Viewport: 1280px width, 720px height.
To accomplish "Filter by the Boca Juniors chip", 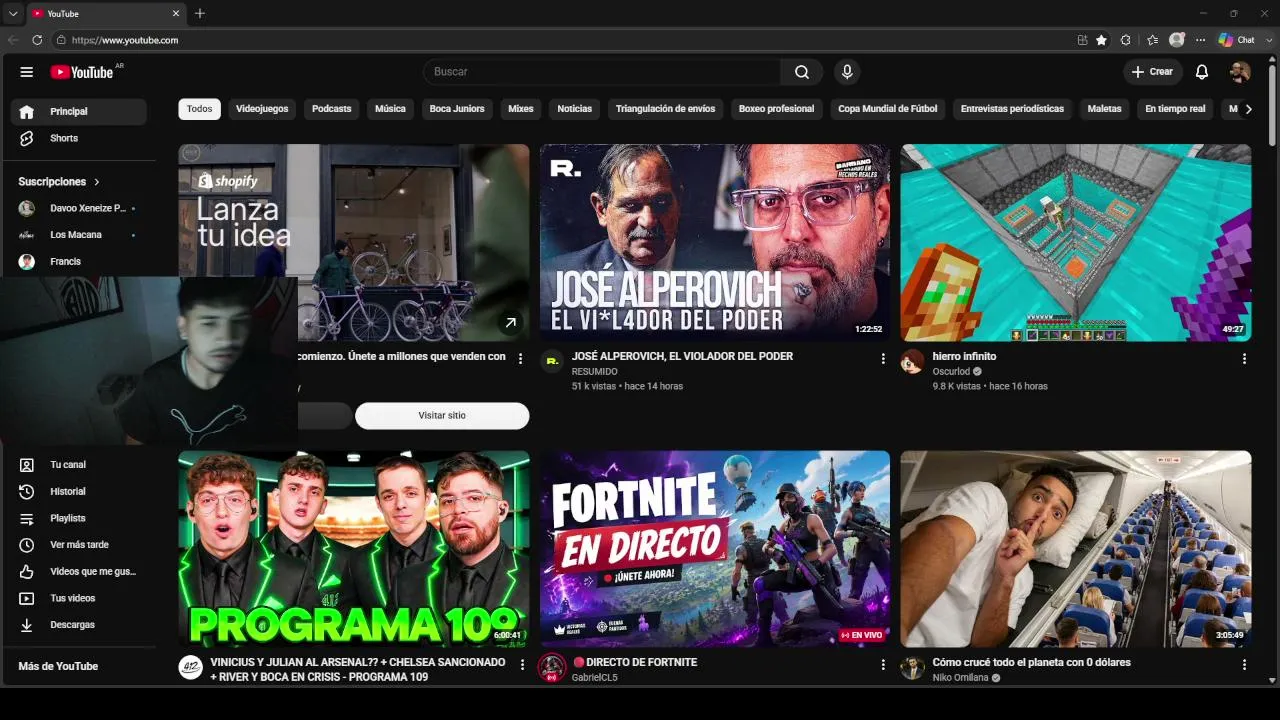I will point(457,109).
